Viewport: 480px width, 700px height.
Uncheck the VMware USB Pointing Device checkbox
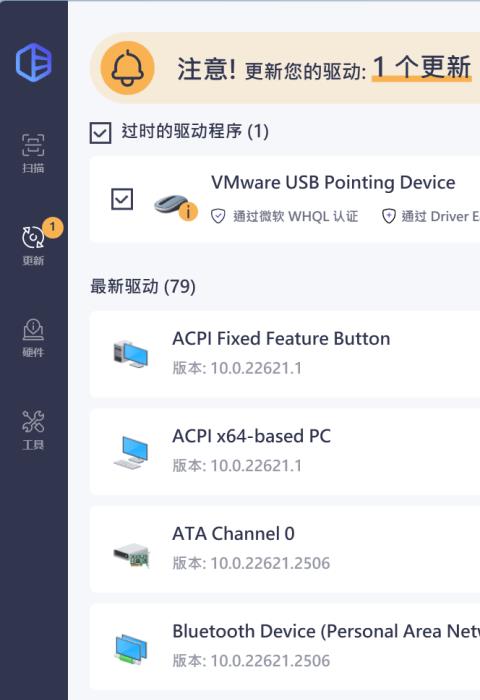[122, 199]
